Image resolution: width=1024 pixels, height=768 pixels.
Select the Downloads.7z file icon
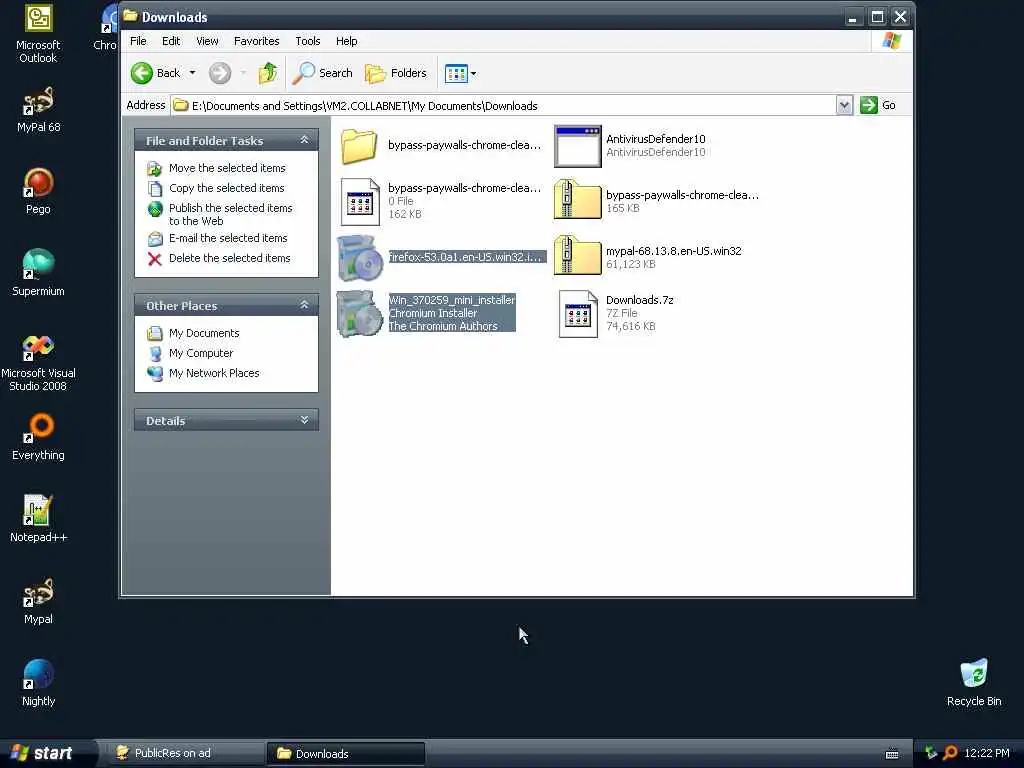tap(578, 314)
